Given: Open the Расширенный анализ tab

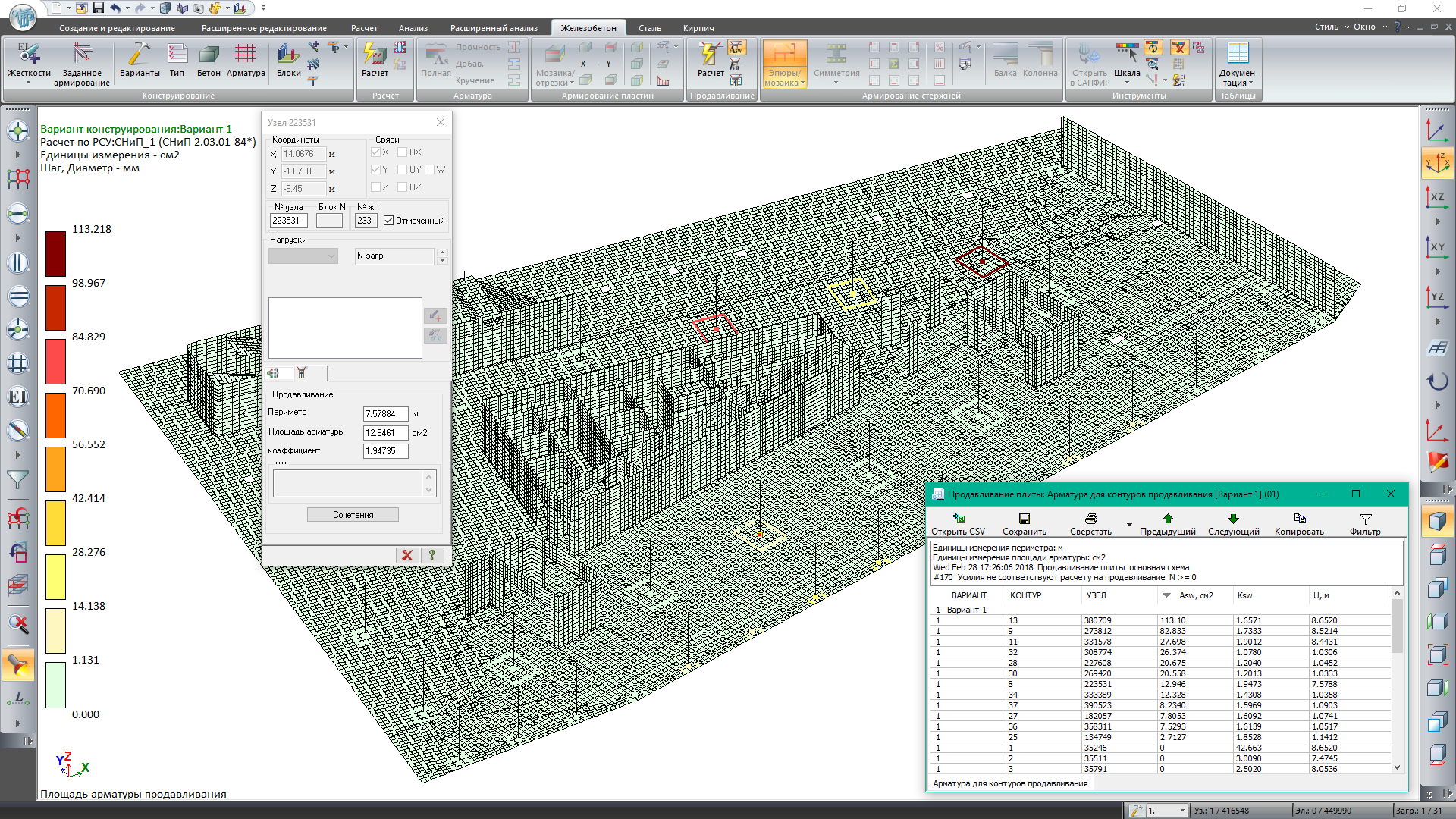Looking at the screenshot, I should pyautogui.click(x=494, y=28).
